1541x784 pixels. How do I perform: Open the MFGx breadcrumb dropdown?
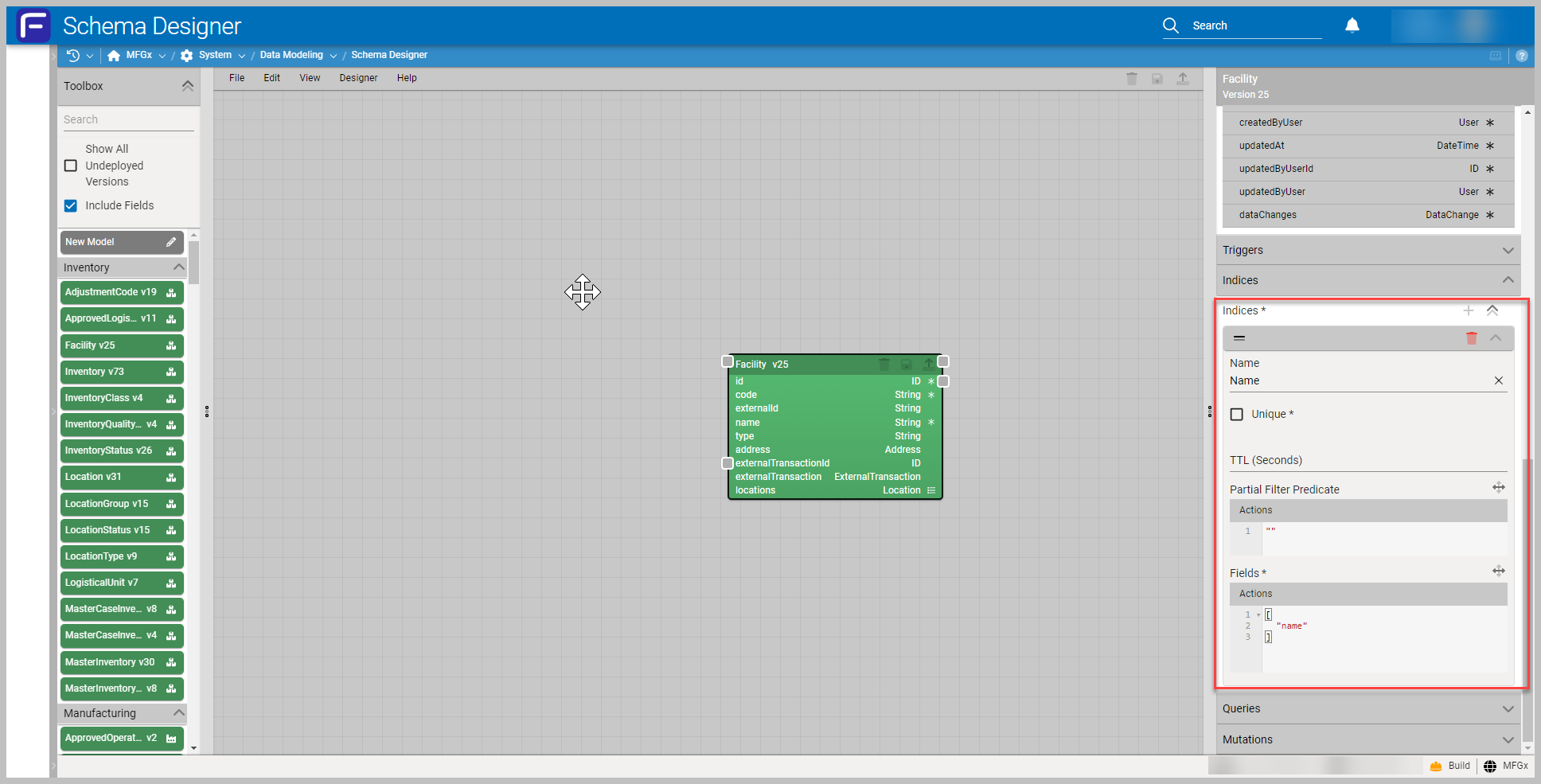(x=162, y=56)
